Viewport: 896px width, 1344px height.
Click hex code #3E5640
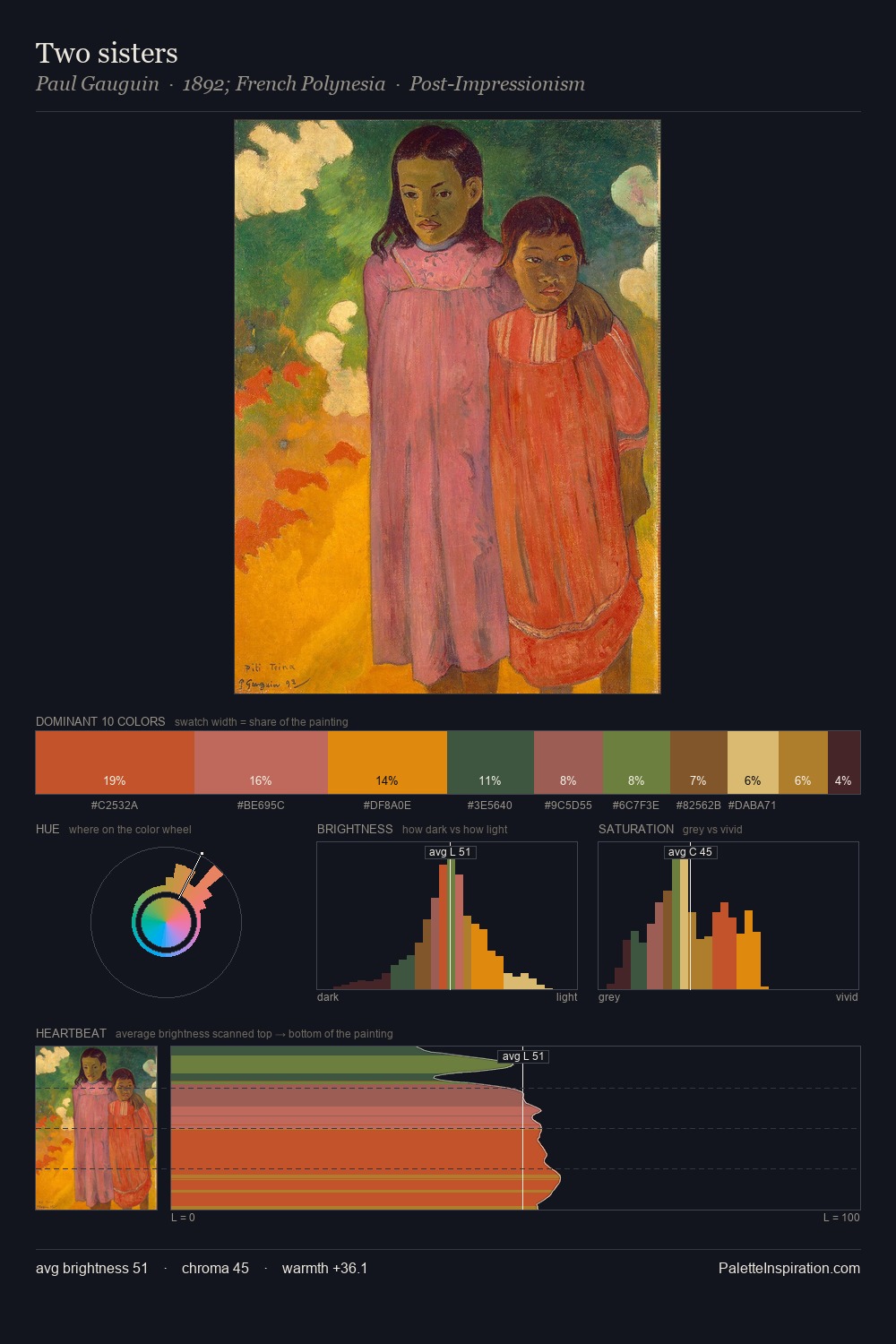490,806
